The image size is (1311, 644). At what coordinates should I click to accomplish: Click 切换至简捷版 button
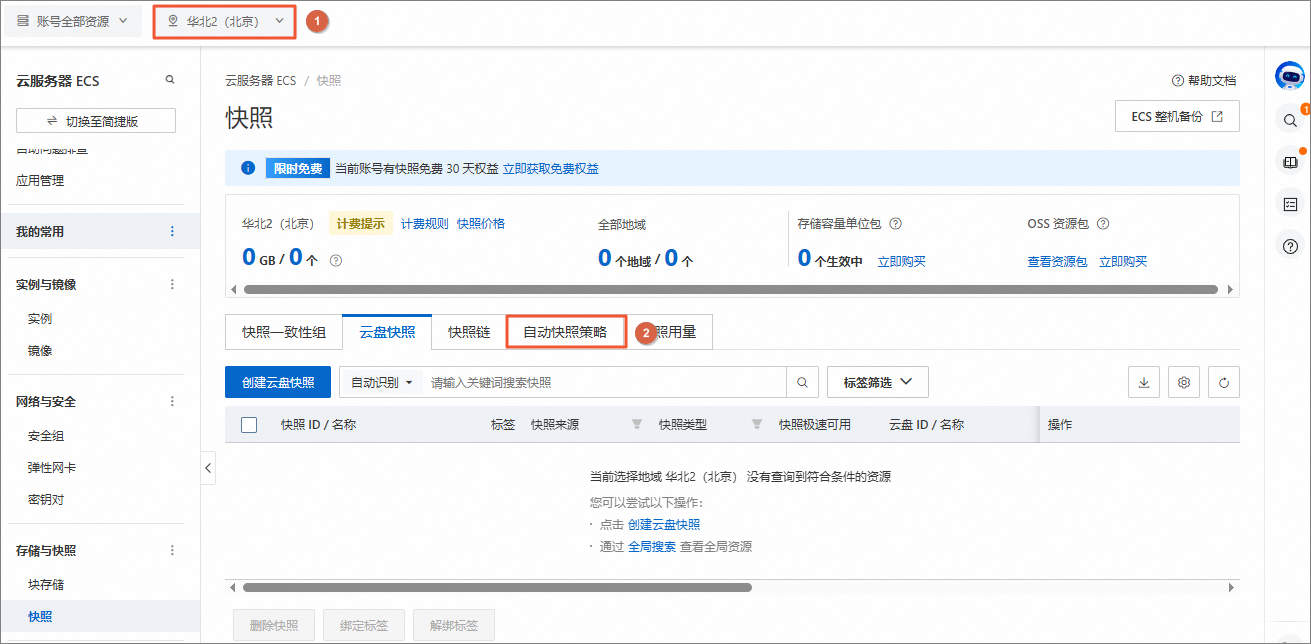pos(96,121)
